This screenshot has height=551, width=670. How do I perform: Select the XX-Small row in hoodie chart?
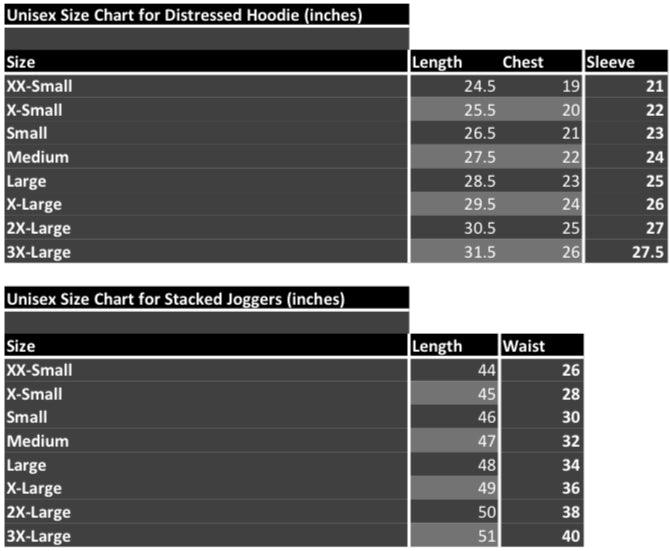[39, 86]
